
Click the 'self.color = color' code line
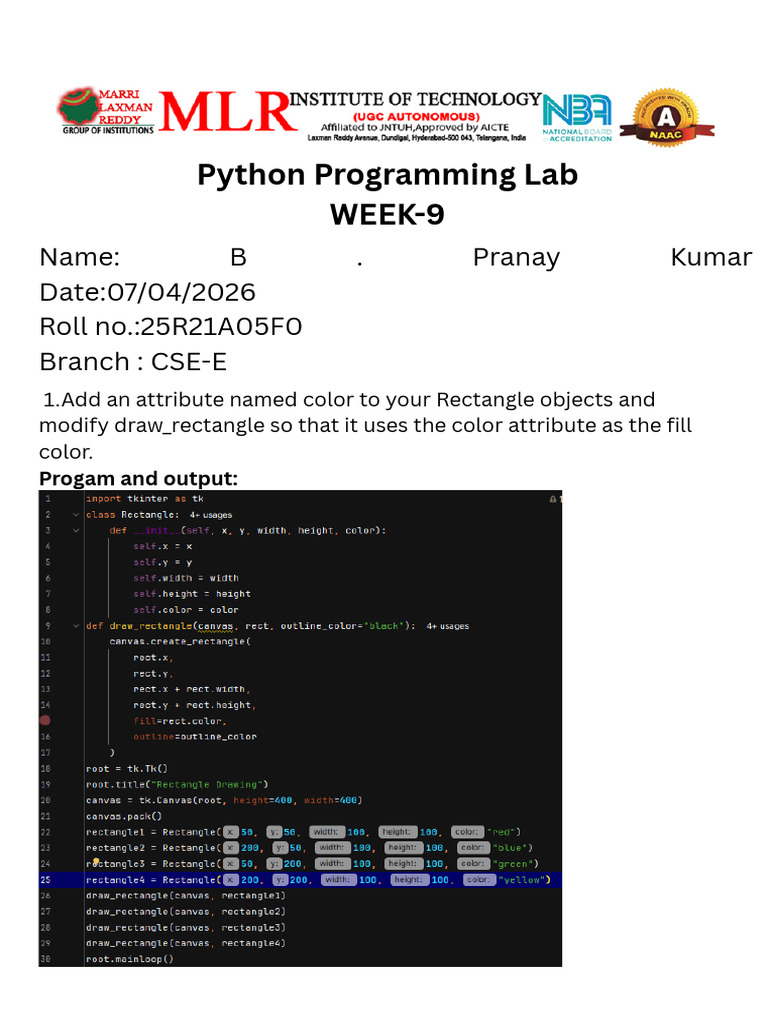(x=185, y=610)
